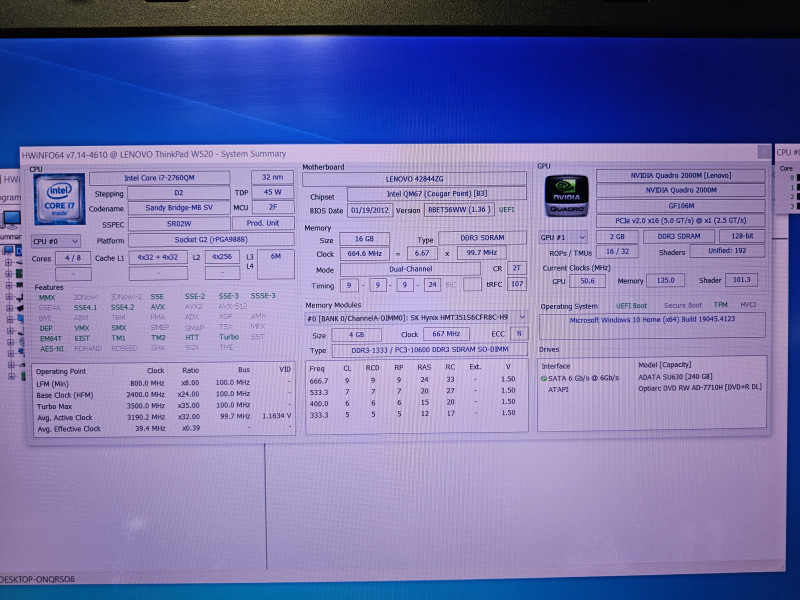Click the VMX feature label
Viewport: 800px width, 600px height.
pyautogui.click(x=82, y=328)
